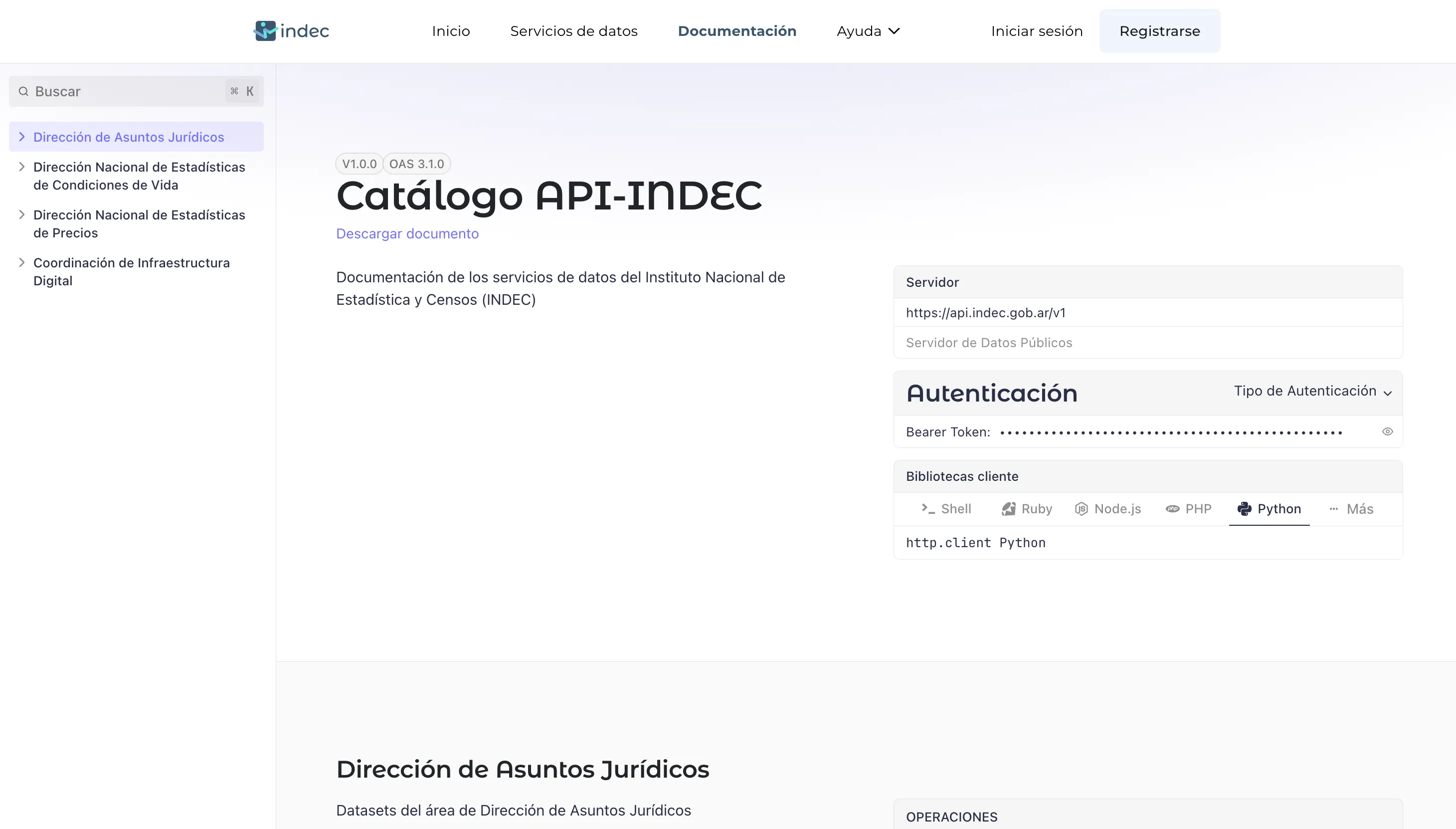Image resolution: width=1456 pixels, height=829 pixels.
Task: Click the V1.0.0 version badge
Action: coord(359,164)
